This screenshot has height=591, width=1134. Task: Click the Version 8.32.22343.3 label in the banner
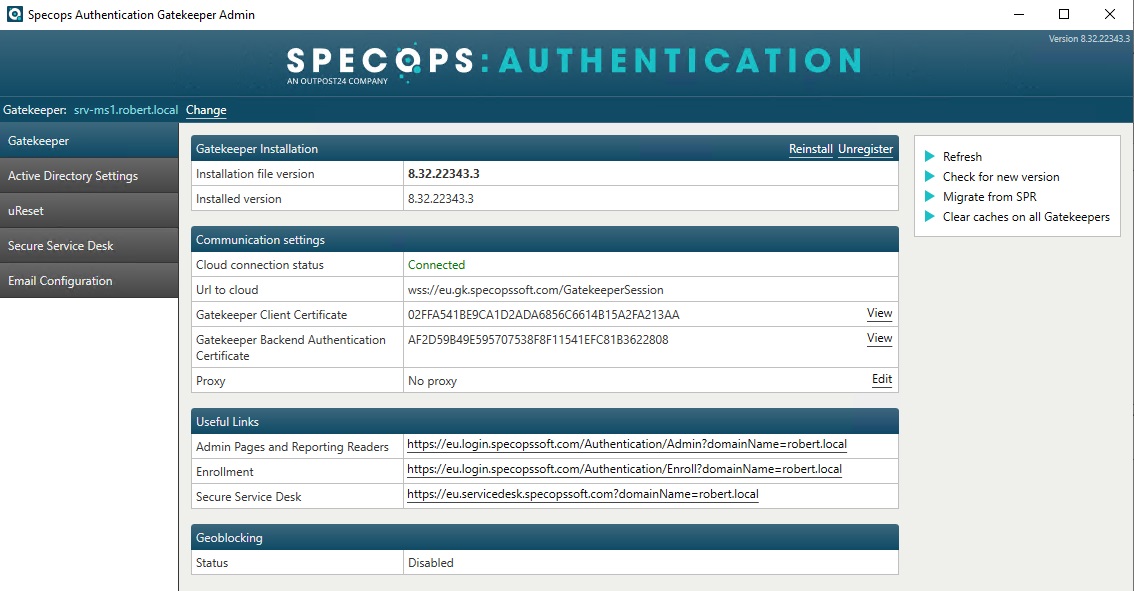tap(1088, 38)
